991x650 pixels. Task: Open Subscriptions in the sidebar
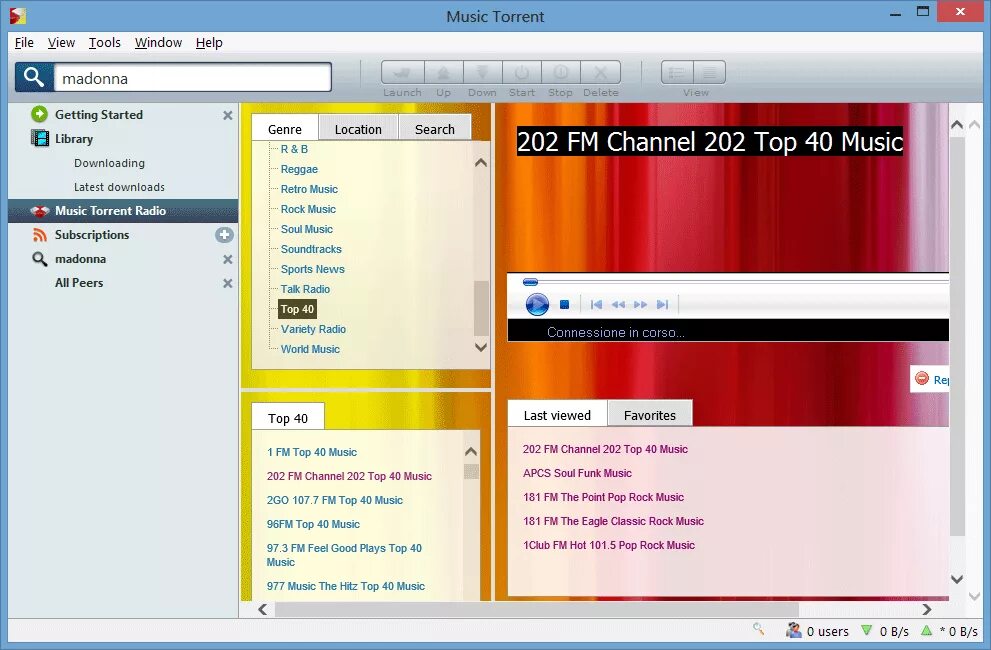pyautogui.click(x=92, y=235)
